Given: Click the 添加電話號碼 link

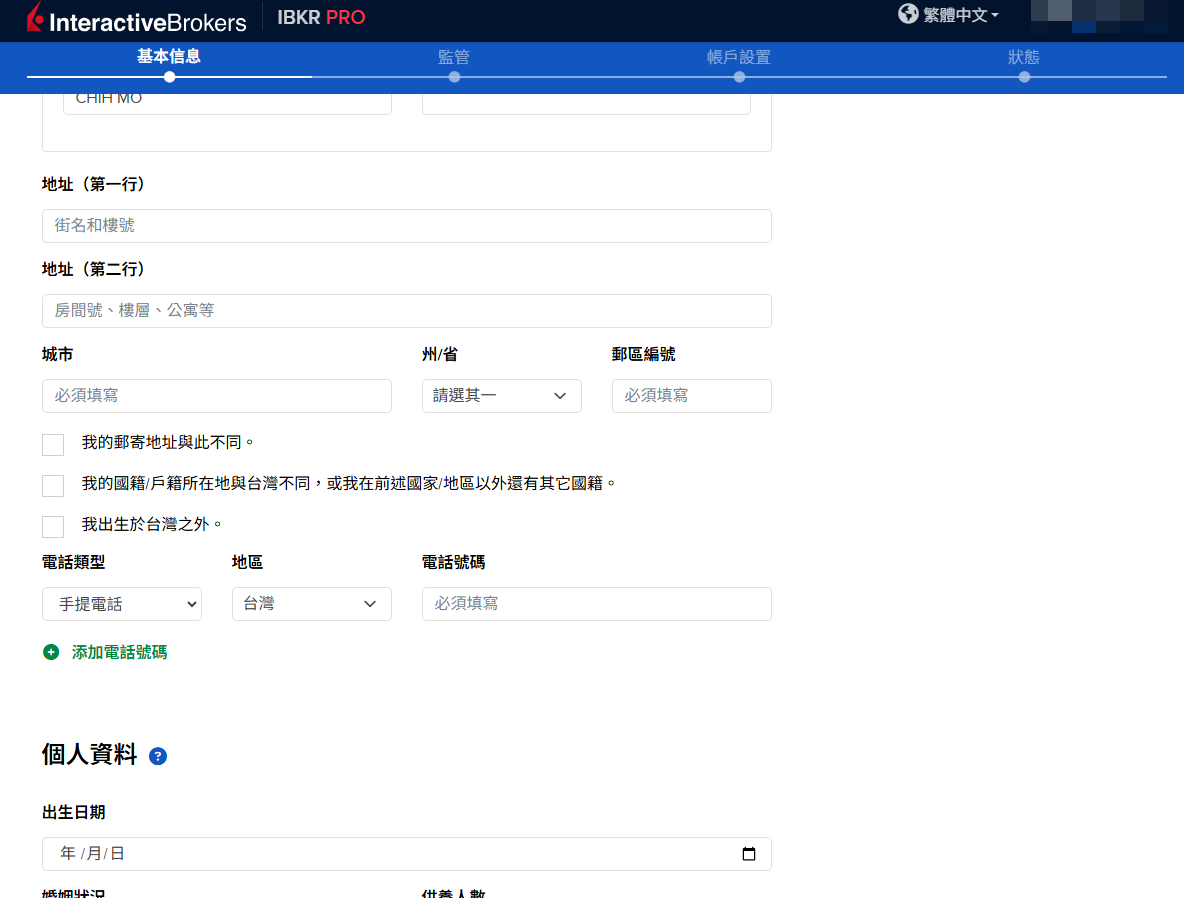Looking at the screenshot, I should pyautogui.click(x=119, y=653).
